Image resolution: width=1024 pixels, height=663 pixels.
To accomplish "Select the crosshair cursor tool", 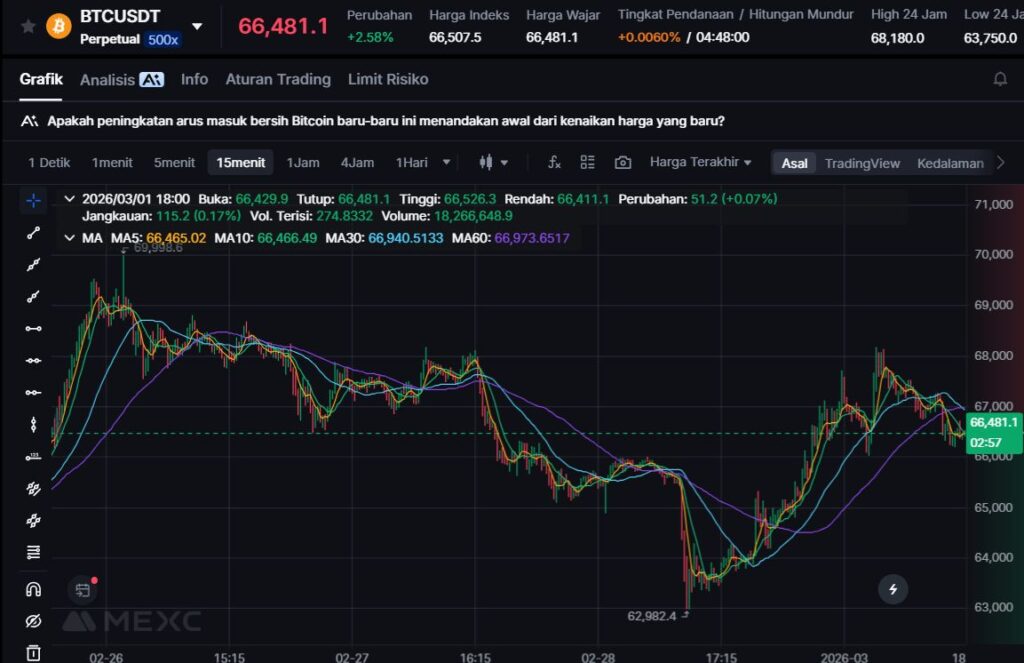I will (x=33, y=200).
